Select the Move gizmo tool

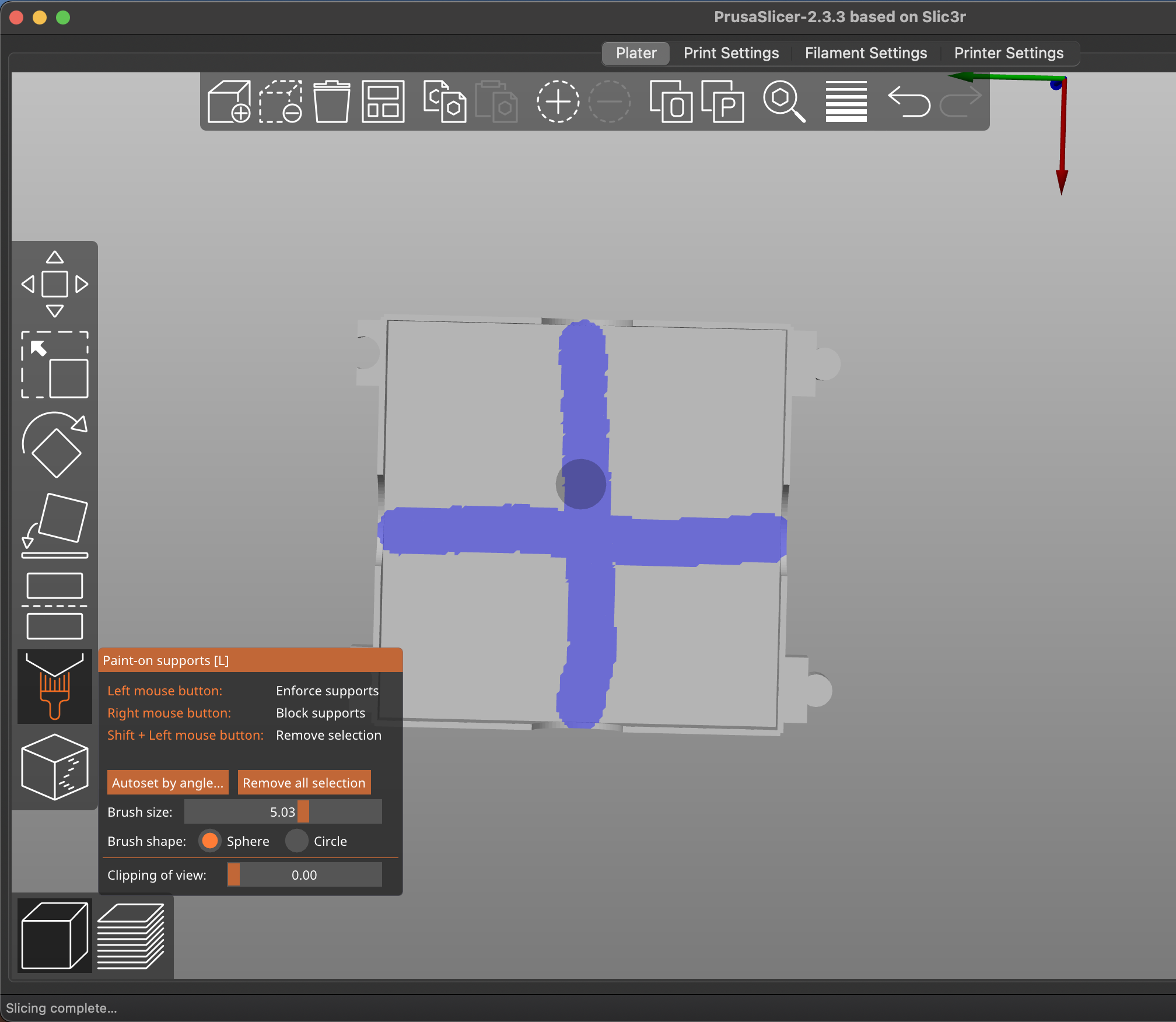(x=55, y=284)
